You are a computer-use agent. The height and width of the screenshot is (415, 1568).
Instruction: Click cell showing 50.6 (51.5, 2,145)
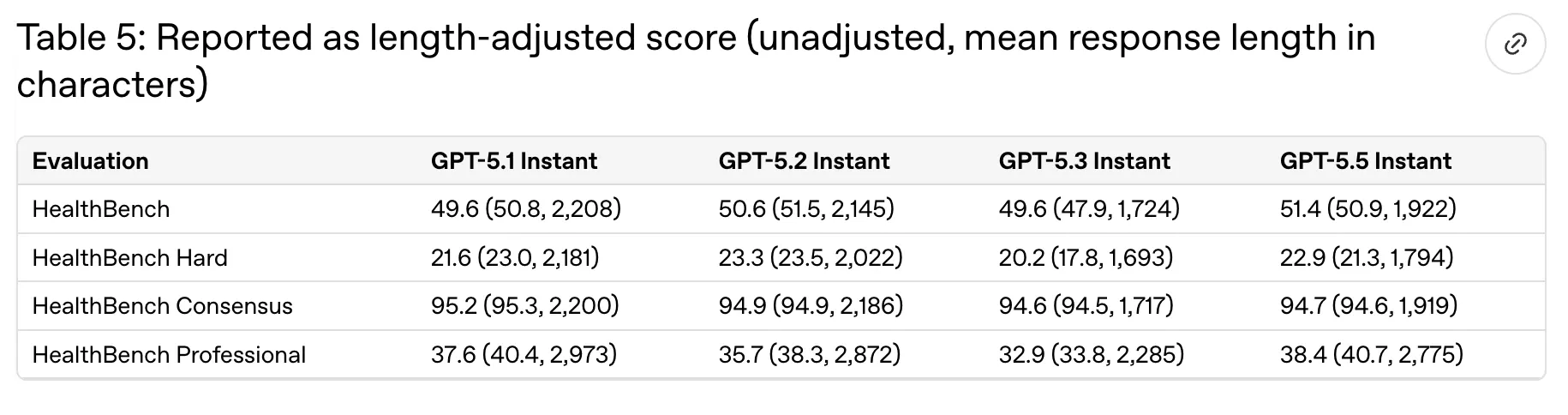coord(806,209)
